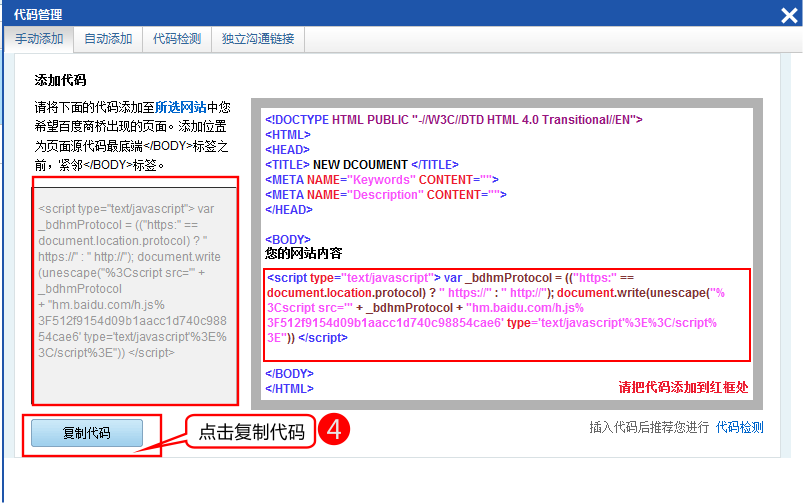The height and width of the screenshot is (503, 803).
Task: Open the 自动添加 tab
Action: click(108, 39)
